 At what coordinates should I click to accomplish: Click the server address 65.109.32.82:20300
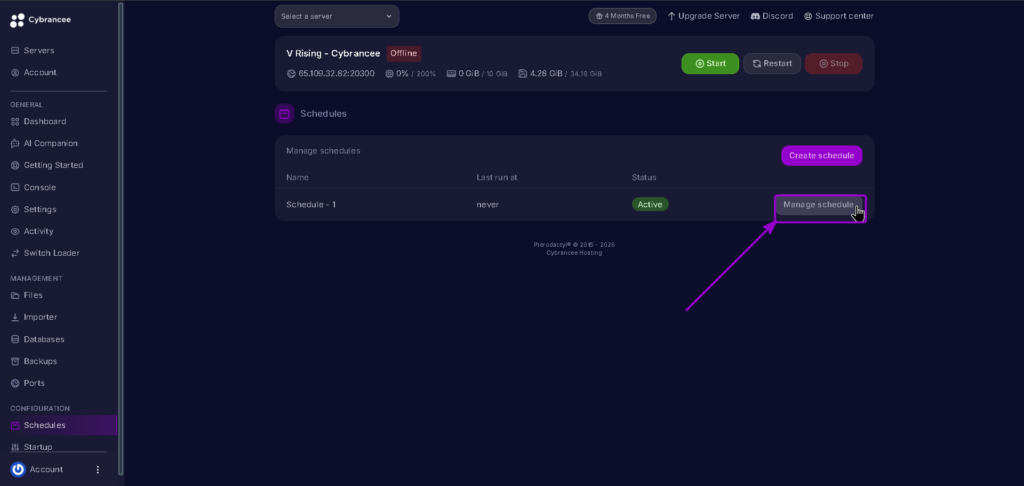point(336,74)
